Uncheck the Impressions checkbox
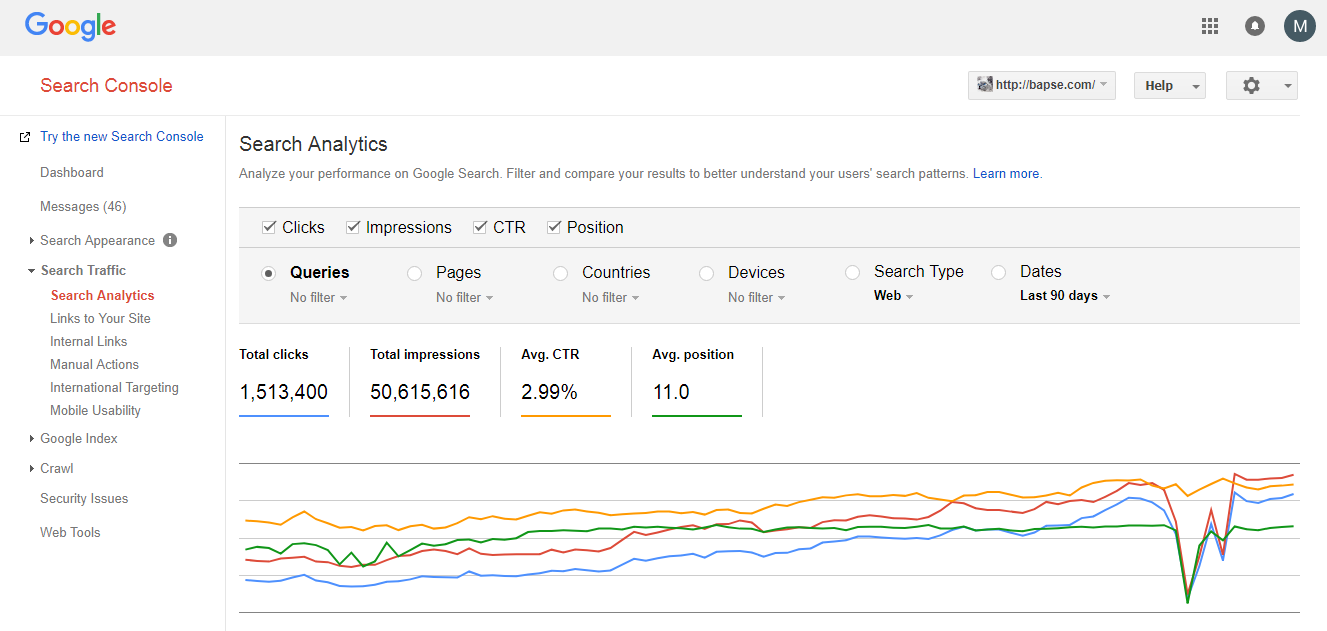This screenshot has height=631, width=1327. tap(353, 227)
